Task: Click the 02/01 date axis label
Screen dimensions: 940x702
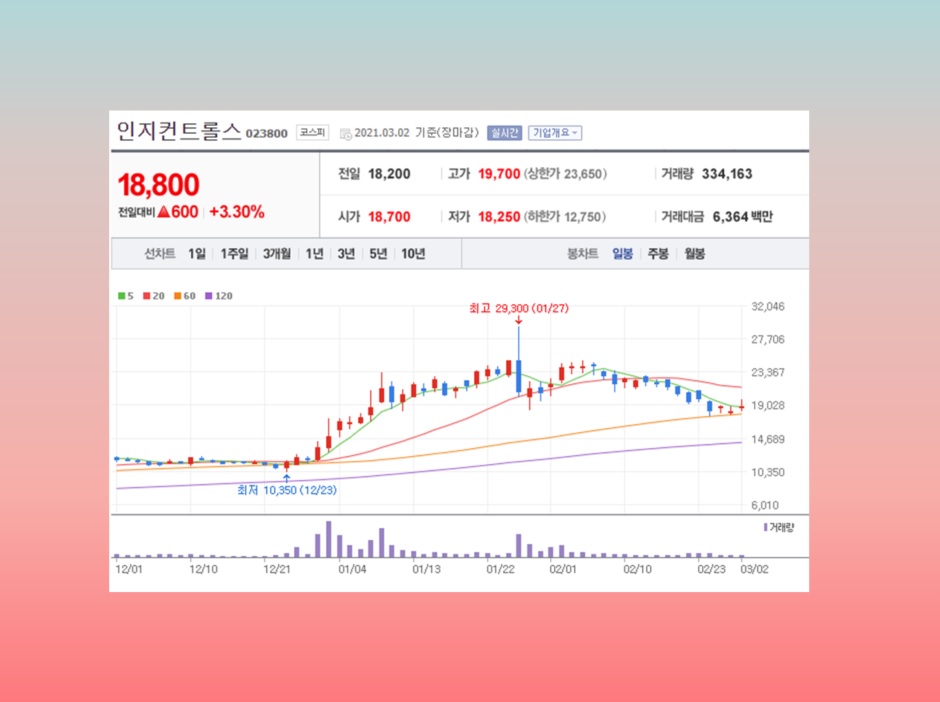Action: pyautogui.click(x=563, y=569)
